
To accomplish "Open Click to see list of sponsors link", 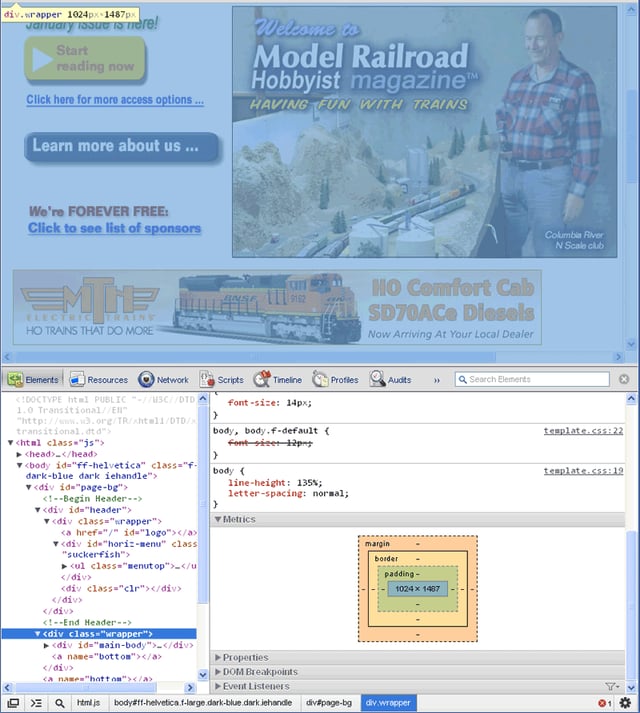I will pos(115,228).
